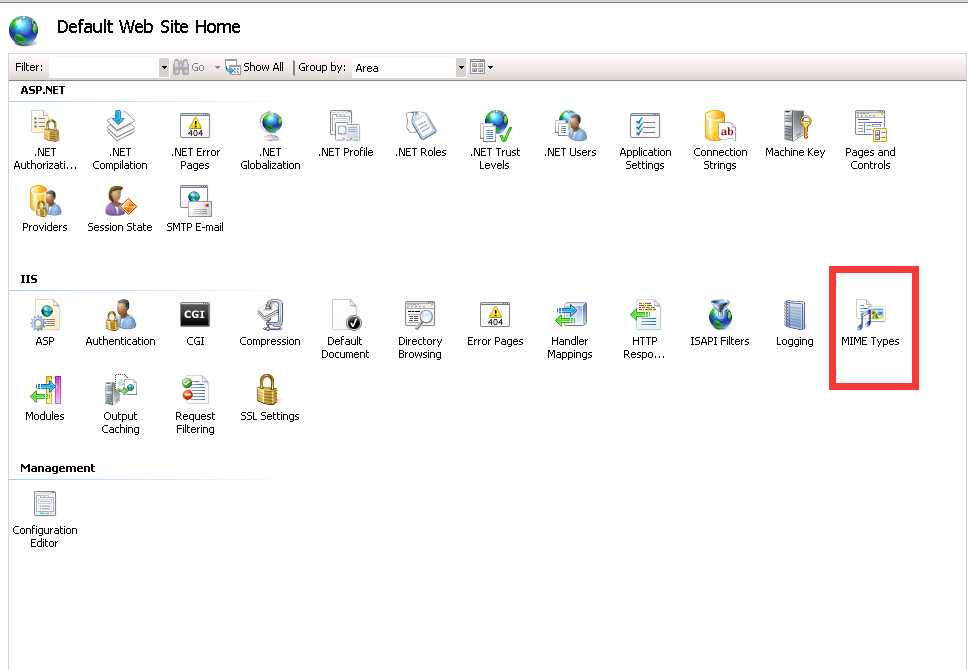The height and width of the screenshot is (670, 968).
Task: Open Handler Mappings feature
Action: tap(570, 329)
